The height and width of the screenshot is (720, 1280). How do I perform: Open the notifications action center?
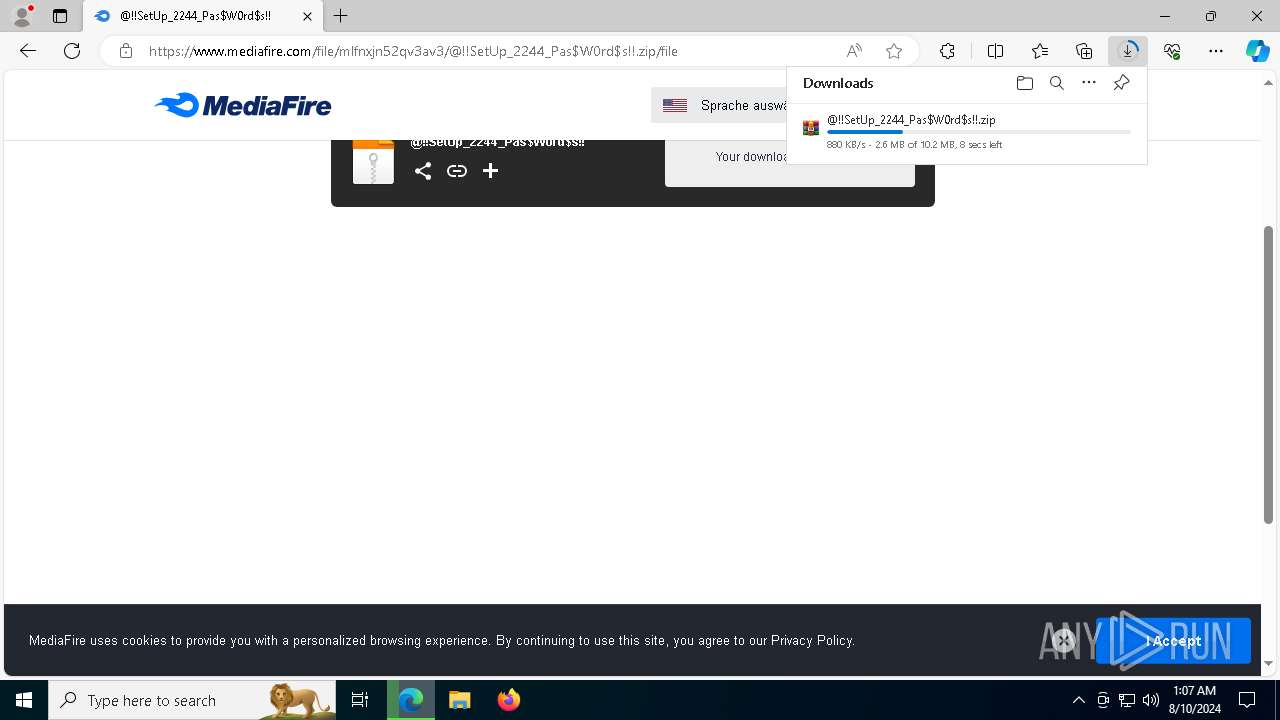(x=1247, y=700)
